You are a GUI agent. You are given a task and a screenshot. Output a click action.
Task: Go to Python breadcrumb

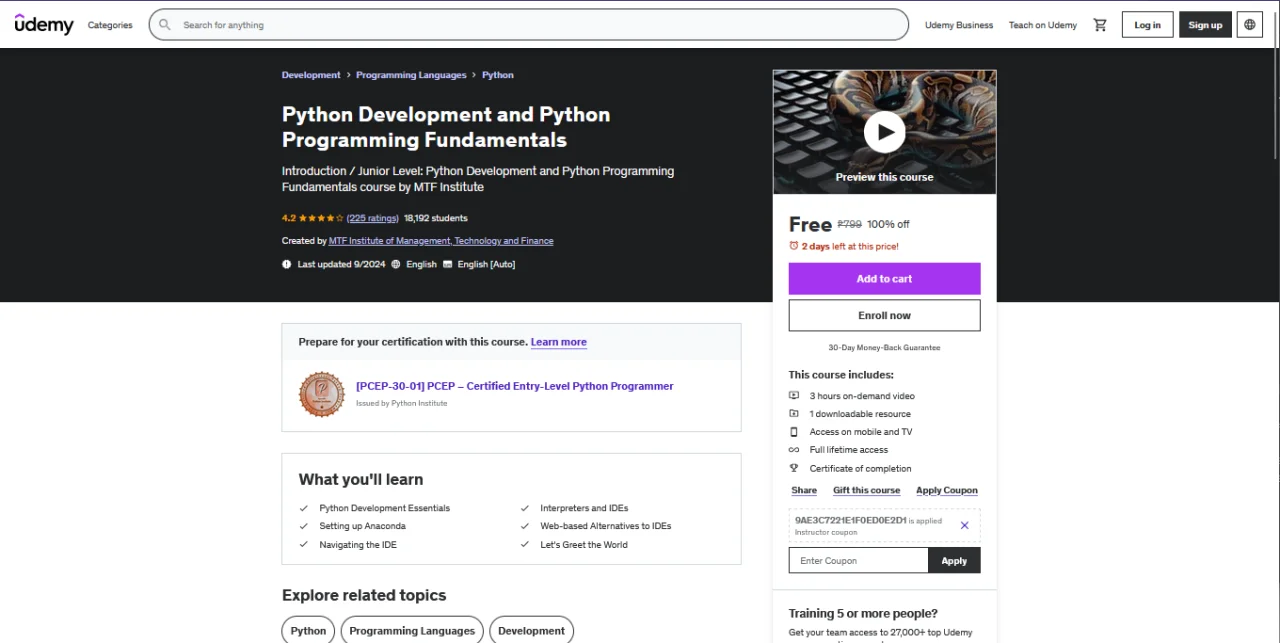click(498, 75)
